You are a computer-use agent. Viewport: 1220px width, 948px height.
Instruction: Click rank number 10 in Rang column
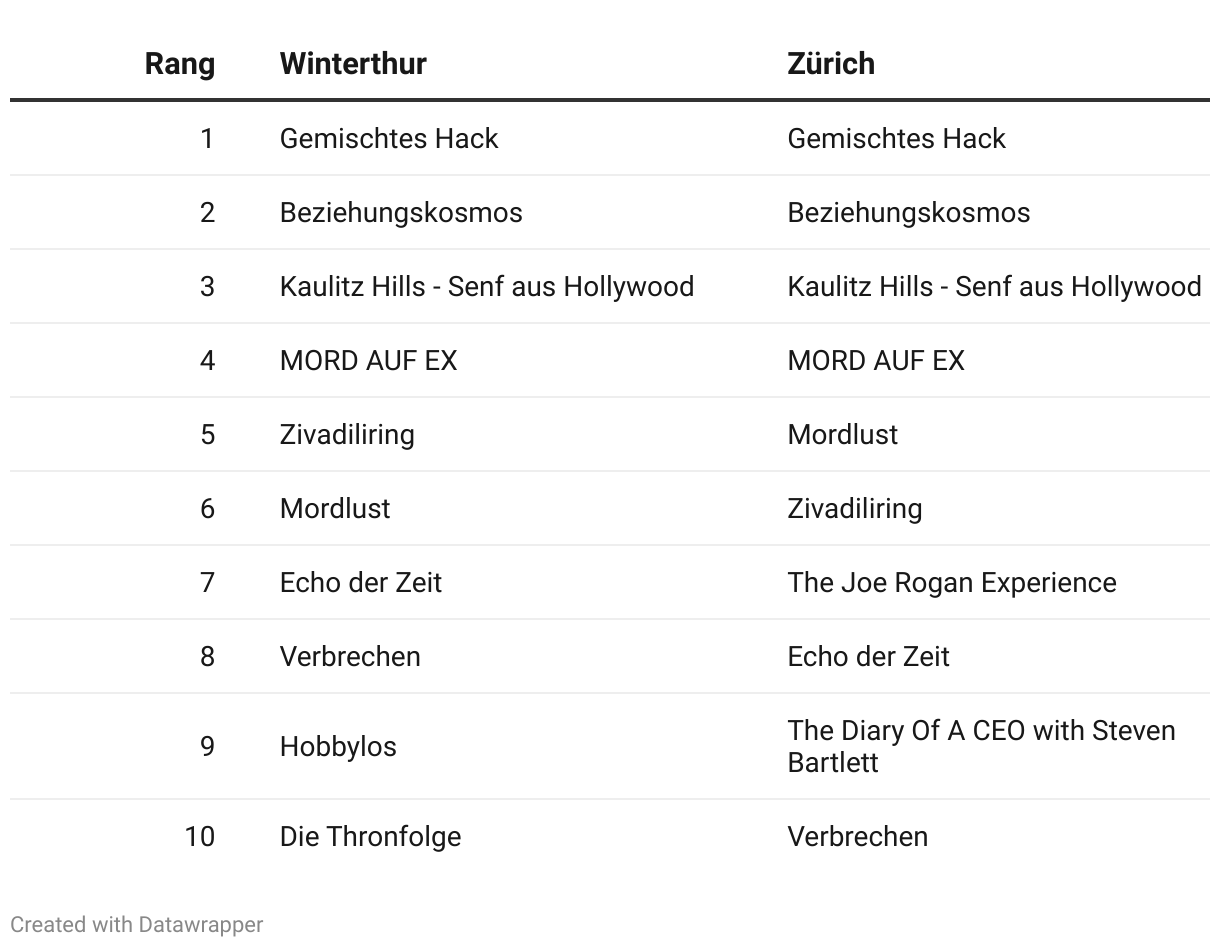[199, 836]
